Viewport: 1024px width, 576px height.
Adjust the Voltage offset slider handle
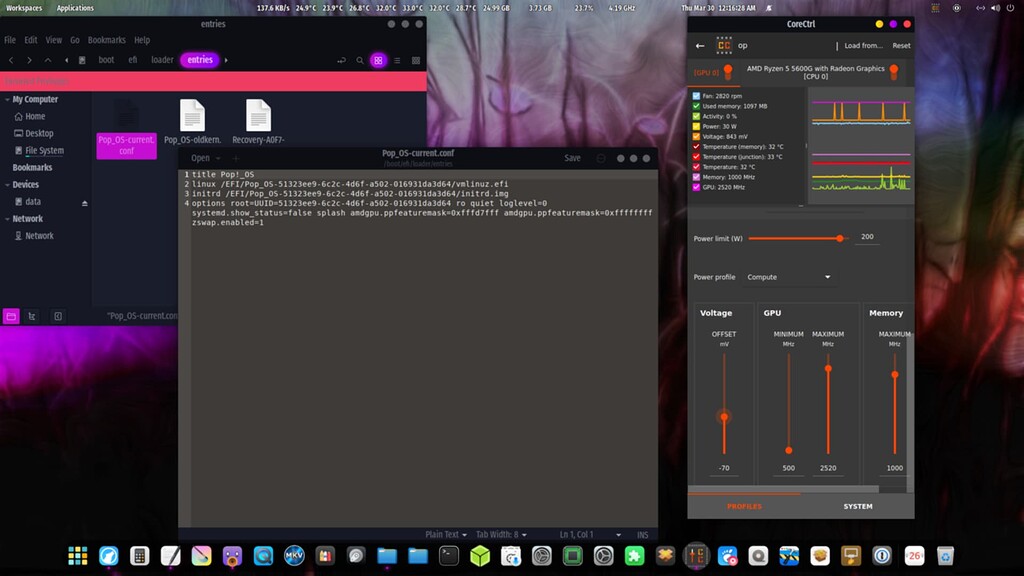724,417
